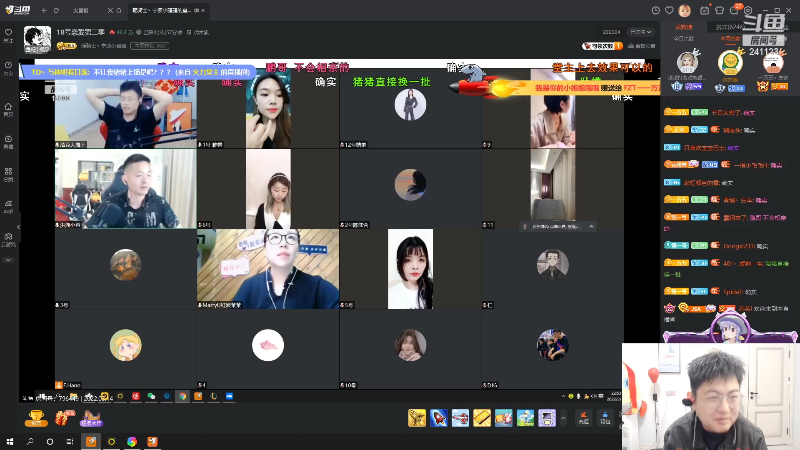Viewport: 800px width, 450px height.
Task: Open Windows Task View on taskbar
Action: click(x=70, y=441)
